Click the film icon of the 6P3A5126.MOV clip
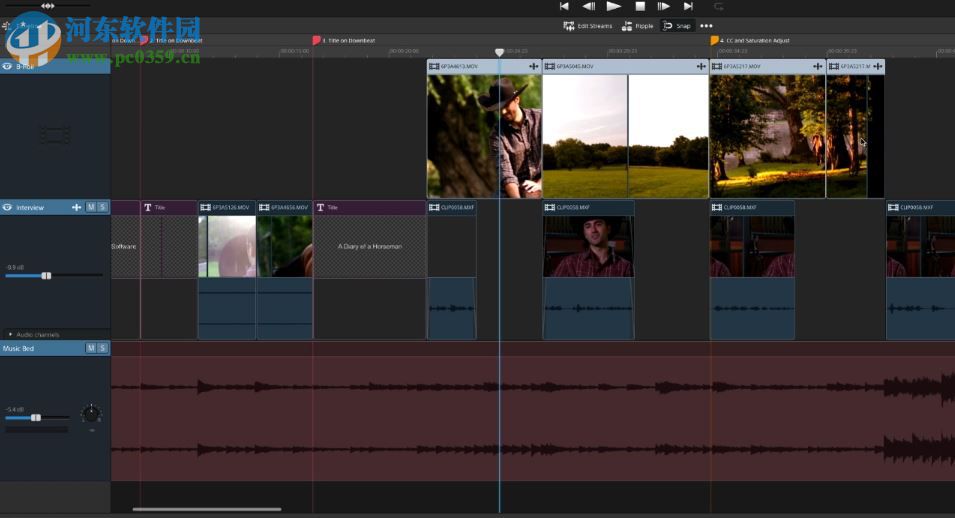Screen dimensions: 955x518 click(x=206, y=207)
